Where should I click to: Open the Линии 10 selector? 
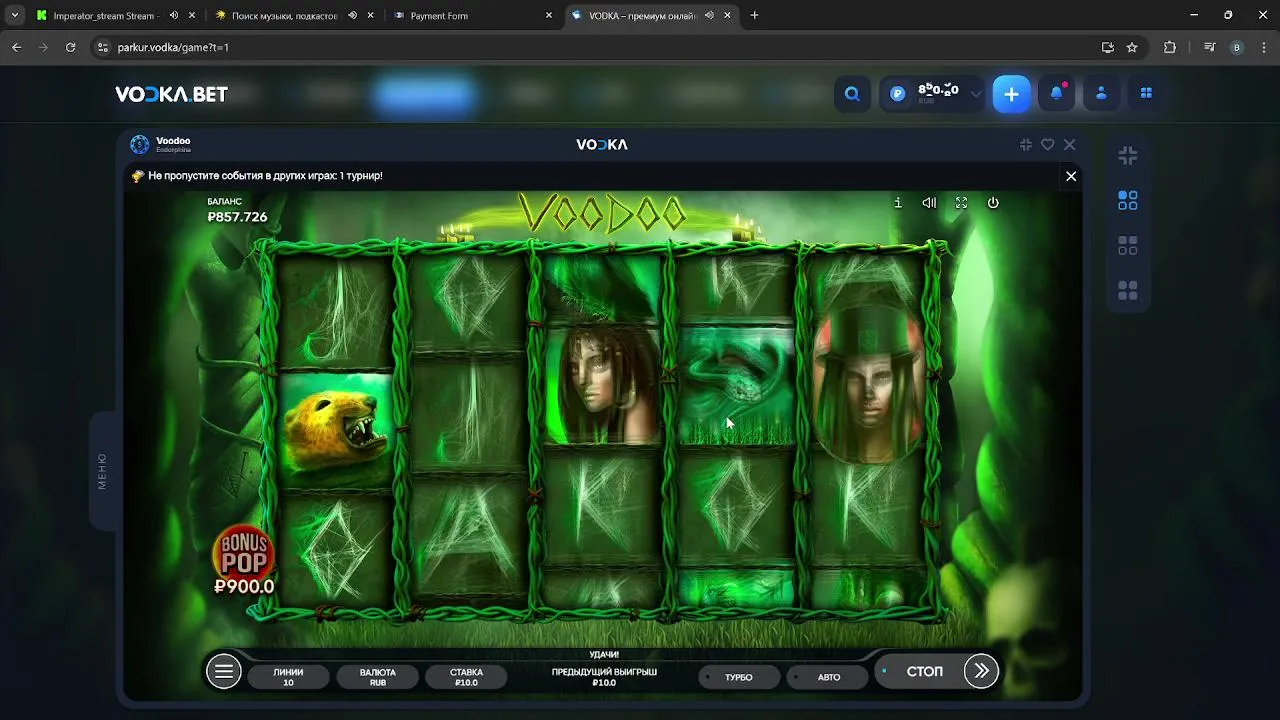pos(288,677)
